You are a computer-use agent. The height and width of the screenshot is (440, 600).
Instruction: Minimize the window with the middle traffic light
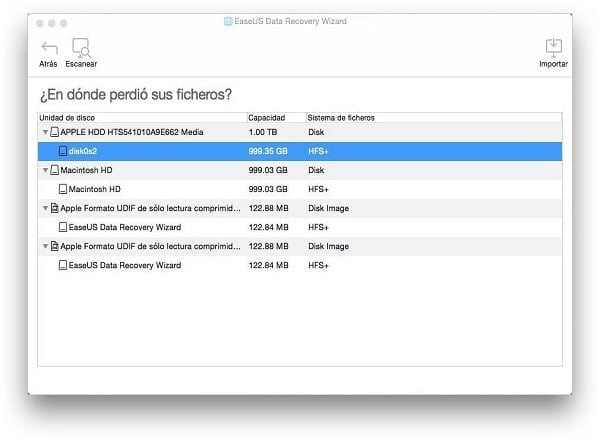point(52,23)
